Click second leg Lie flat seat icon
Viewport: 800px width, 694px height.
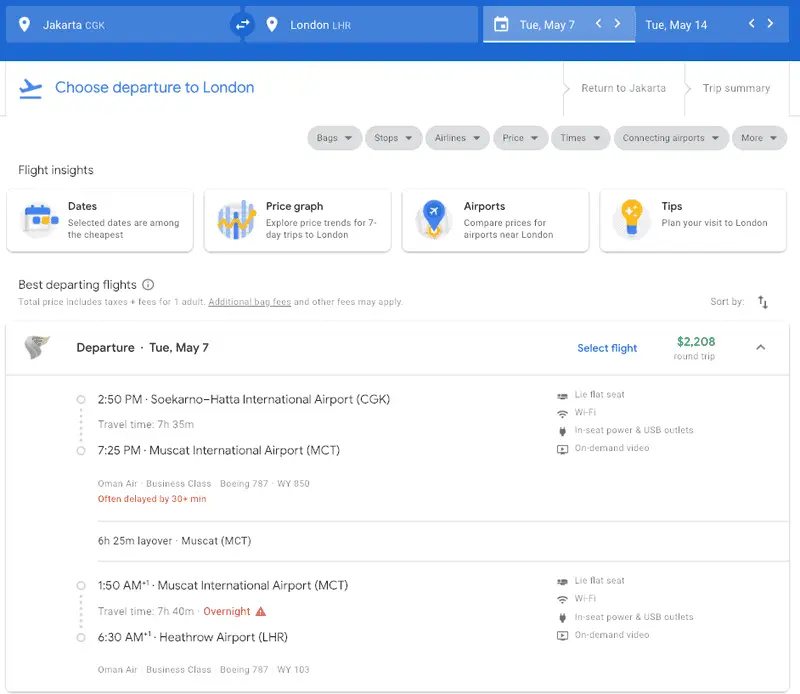tap(562, 582)
